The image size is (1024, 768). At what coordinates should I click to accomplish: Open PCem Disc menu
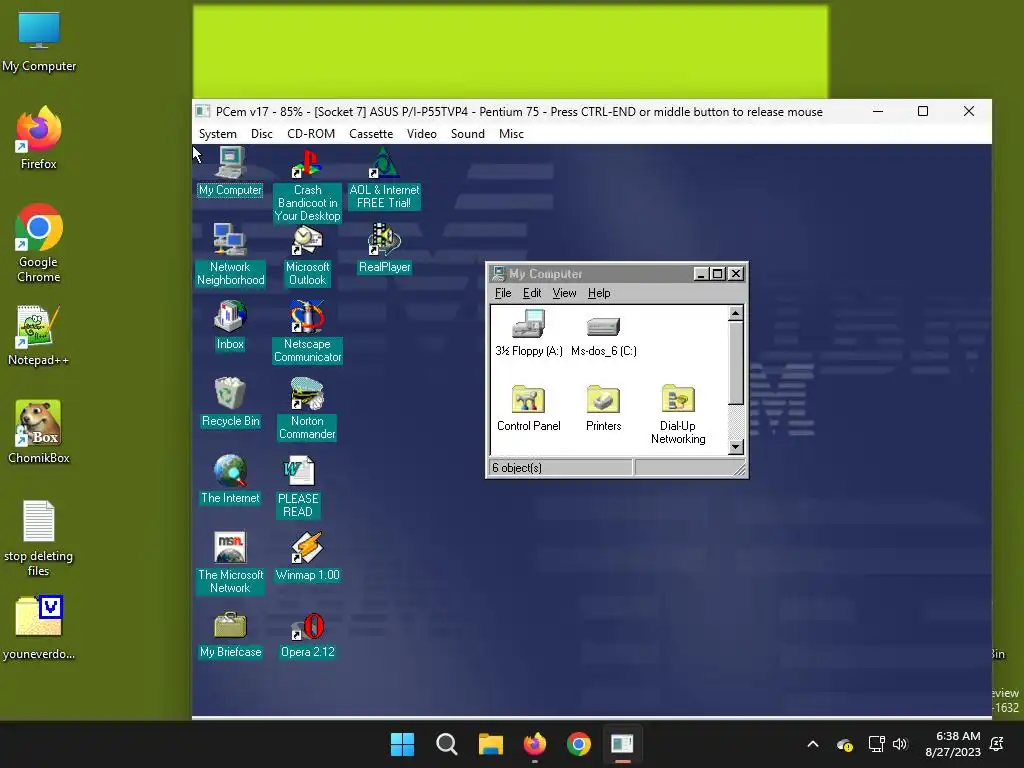click(x=261, y=134)
